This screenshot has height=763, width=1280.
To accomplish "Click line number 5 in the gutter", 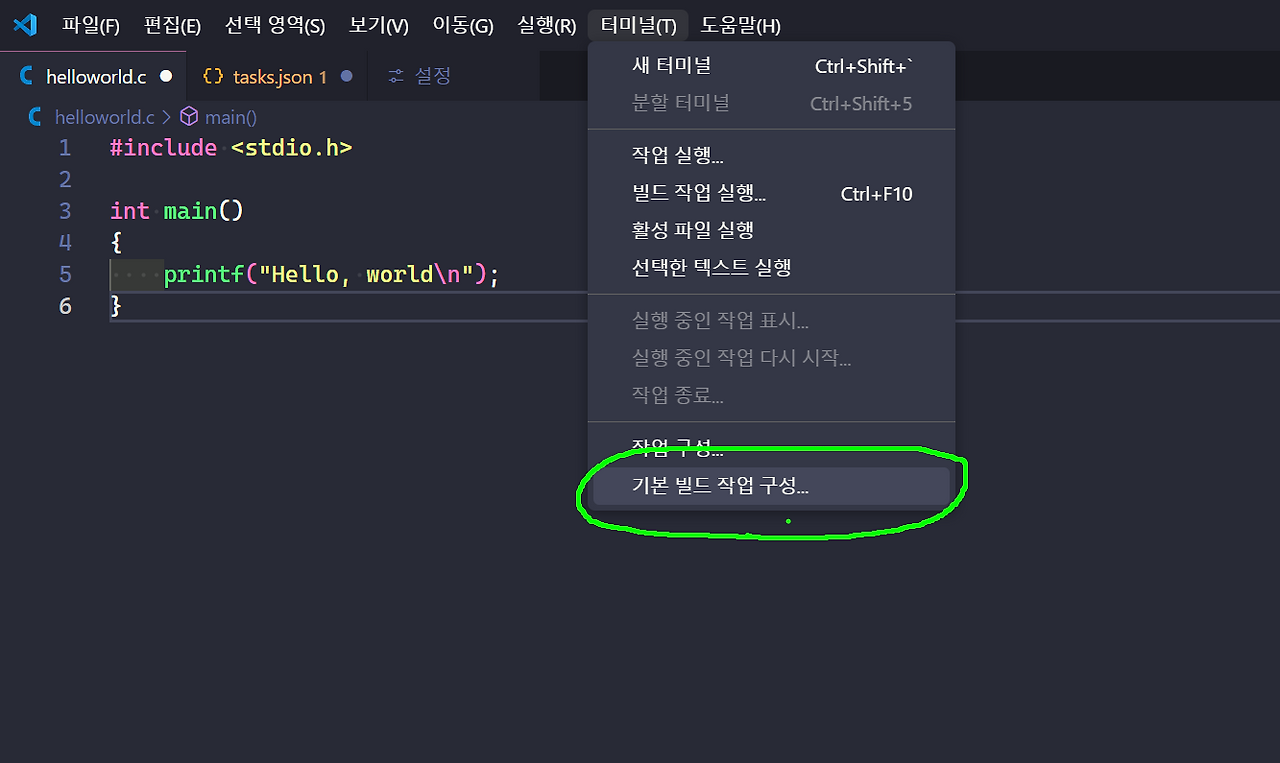I will tap(64, 274).
